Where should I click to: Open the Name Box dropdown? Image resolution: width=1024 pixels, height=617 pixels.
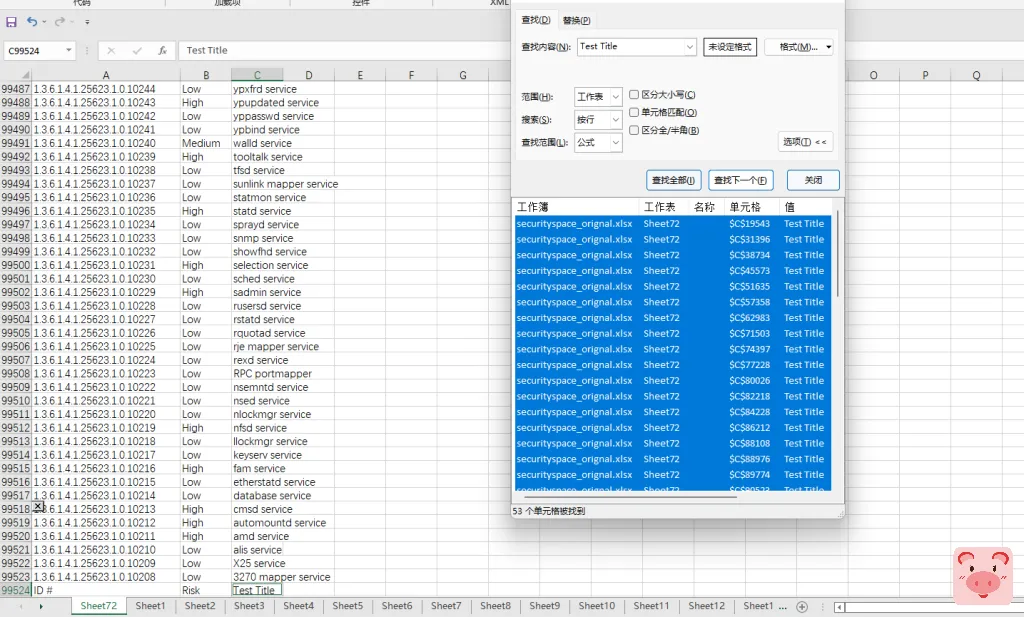[69, 50]
